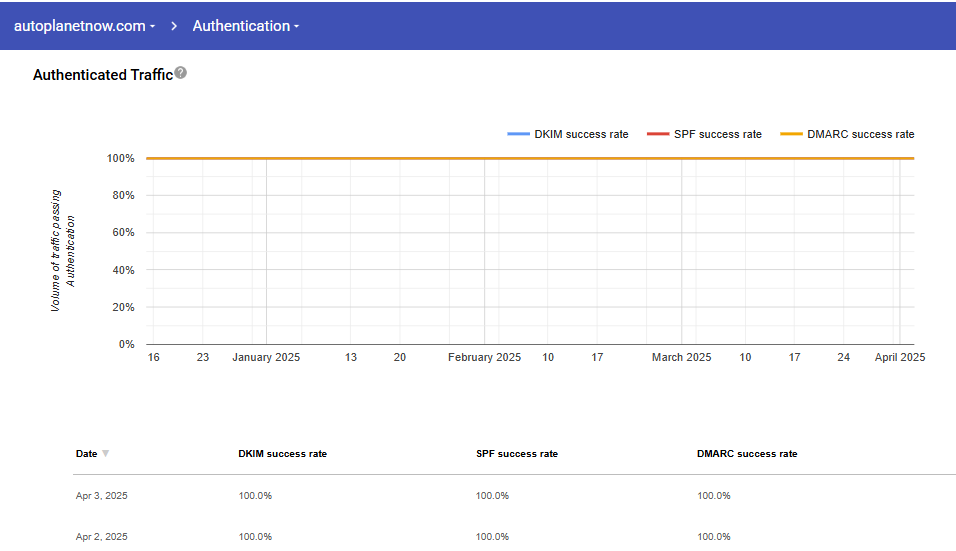Click the help icon beside Authenticated Traffic
Screen dimensions: 956x551
click(x=181, y=73)
